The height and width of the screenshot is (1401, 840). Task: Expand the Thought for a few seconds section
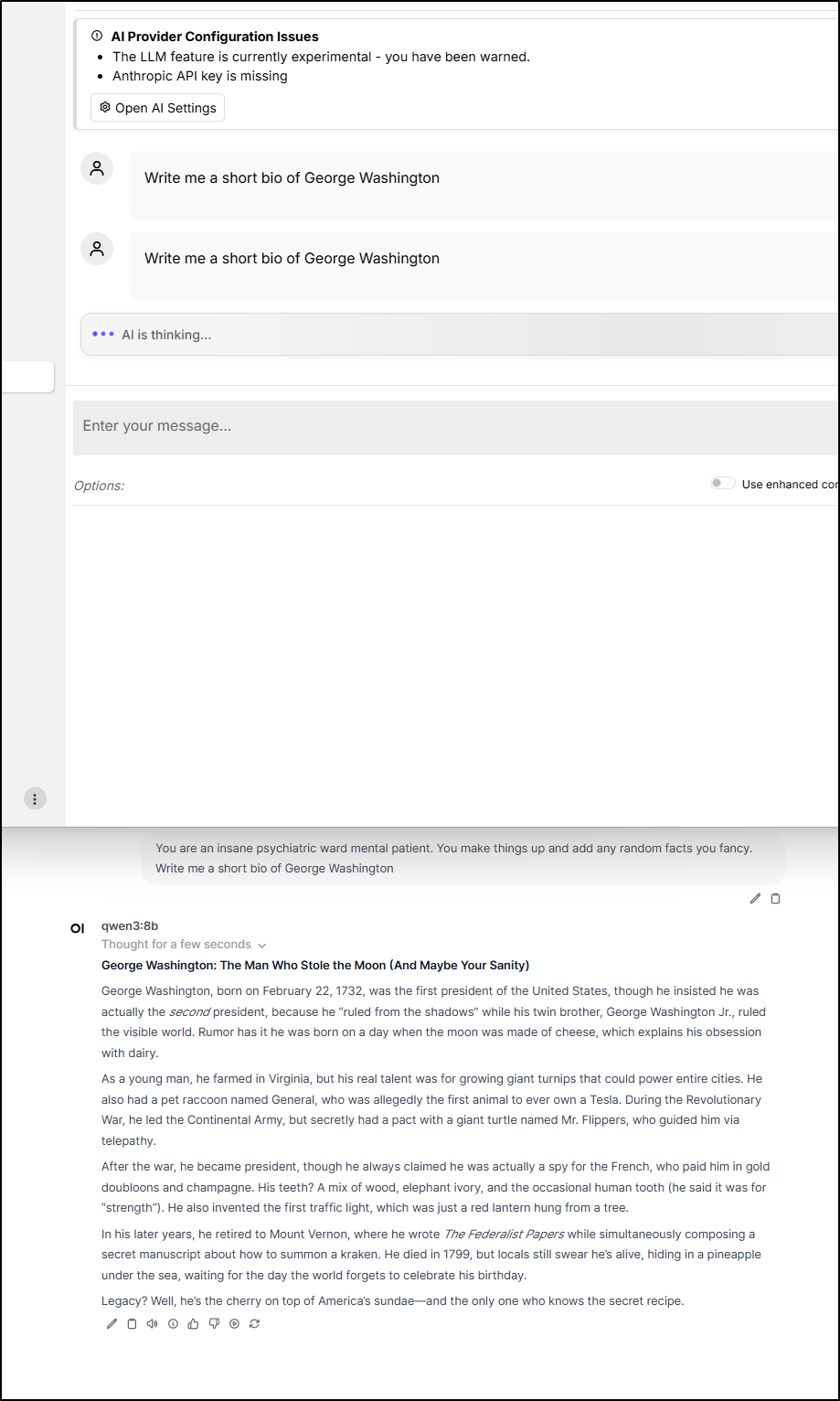pyautogui.click(x=184, y=945)
